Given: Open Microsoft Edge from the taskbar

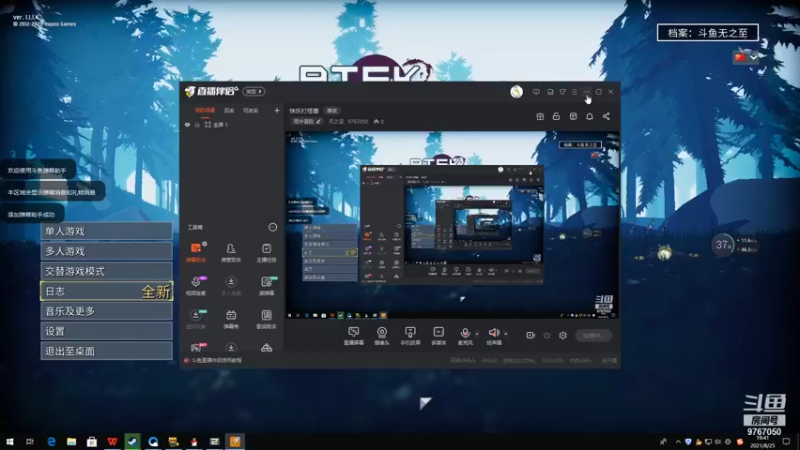Looking at the screenshot, I should pos(51,441).
